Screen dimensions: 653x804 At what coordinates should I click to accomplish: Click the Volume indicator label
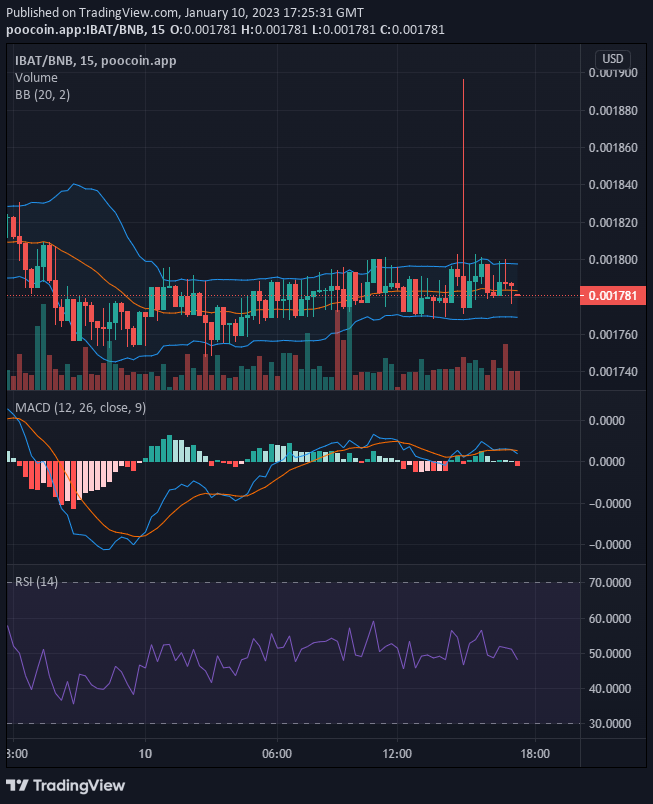coord(36,77)
